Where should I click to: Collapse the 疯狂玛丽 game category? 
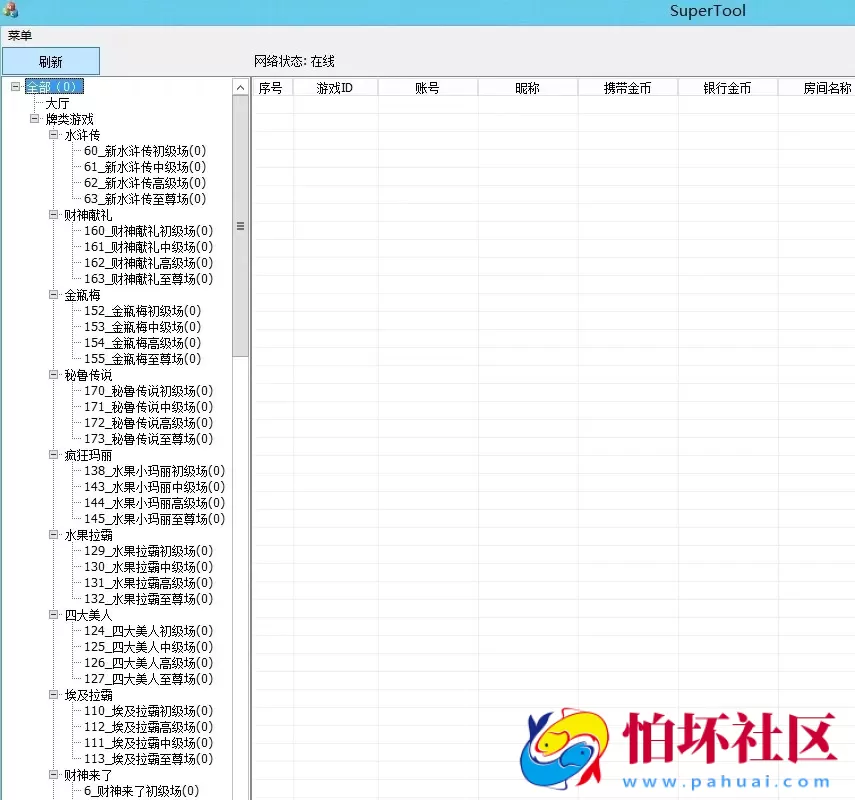coord(53,455)
